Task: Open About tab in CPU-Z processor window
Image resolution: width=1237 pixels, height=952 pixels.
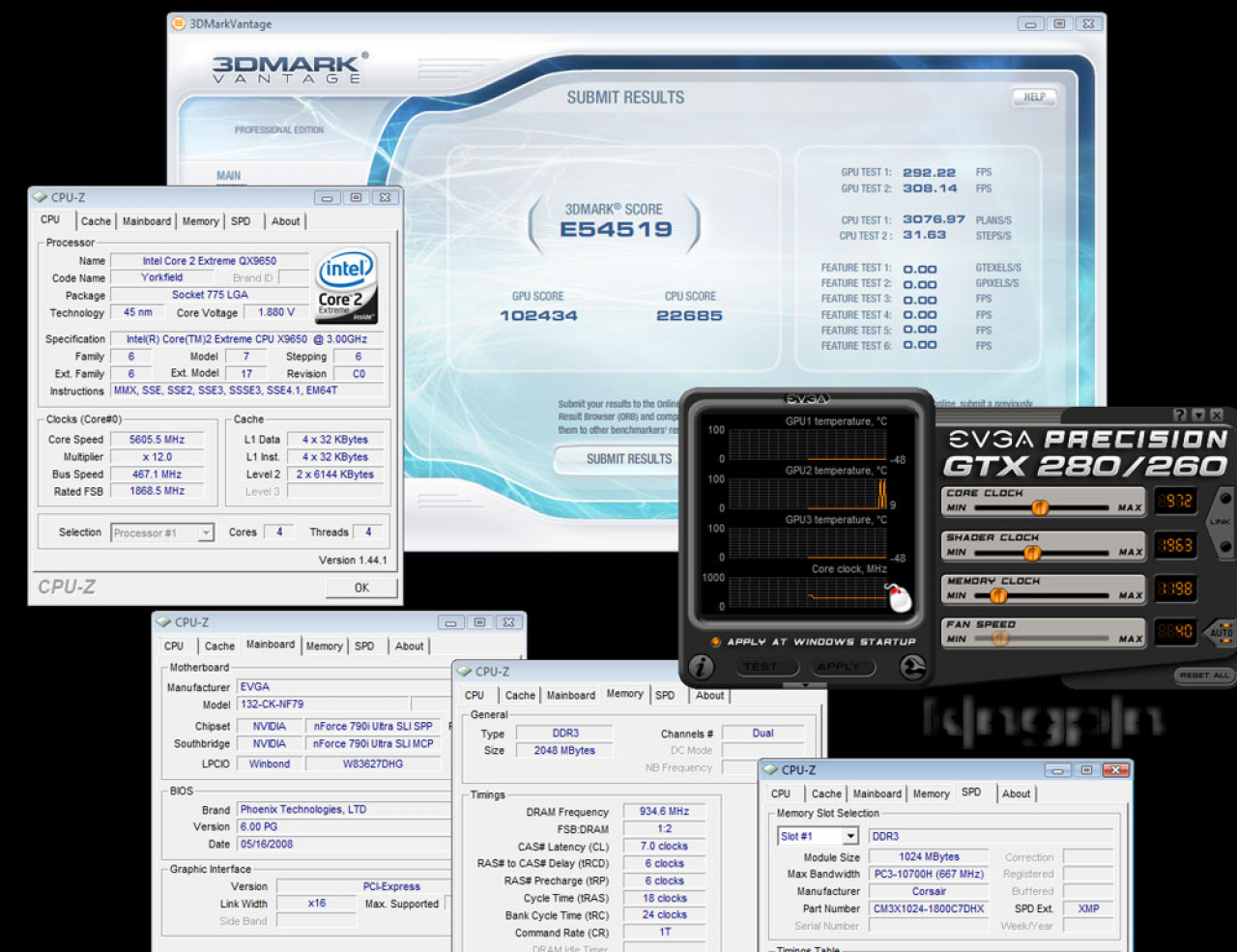Action: [285, 221]
